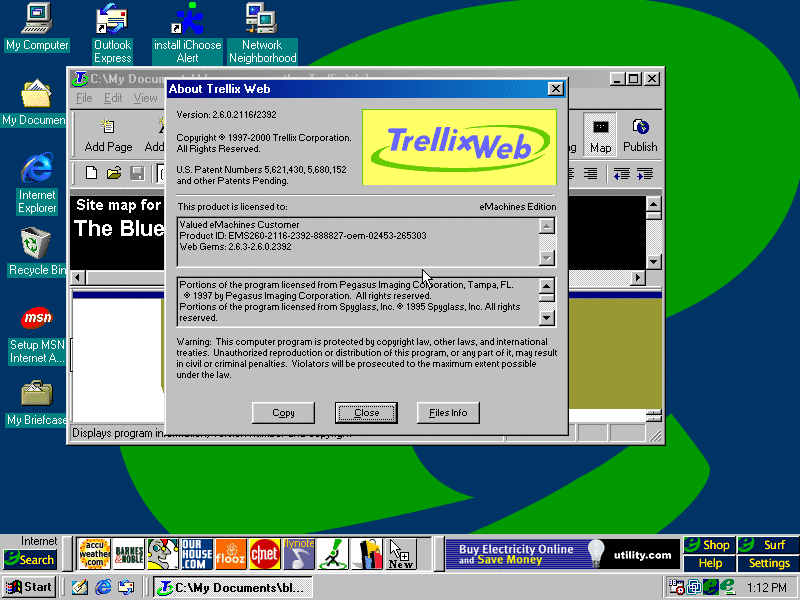The height and width of the screenshot is (600, 800).
Task: Click the CNET icon in the bottom bar
Action: [x=264, y=553]
